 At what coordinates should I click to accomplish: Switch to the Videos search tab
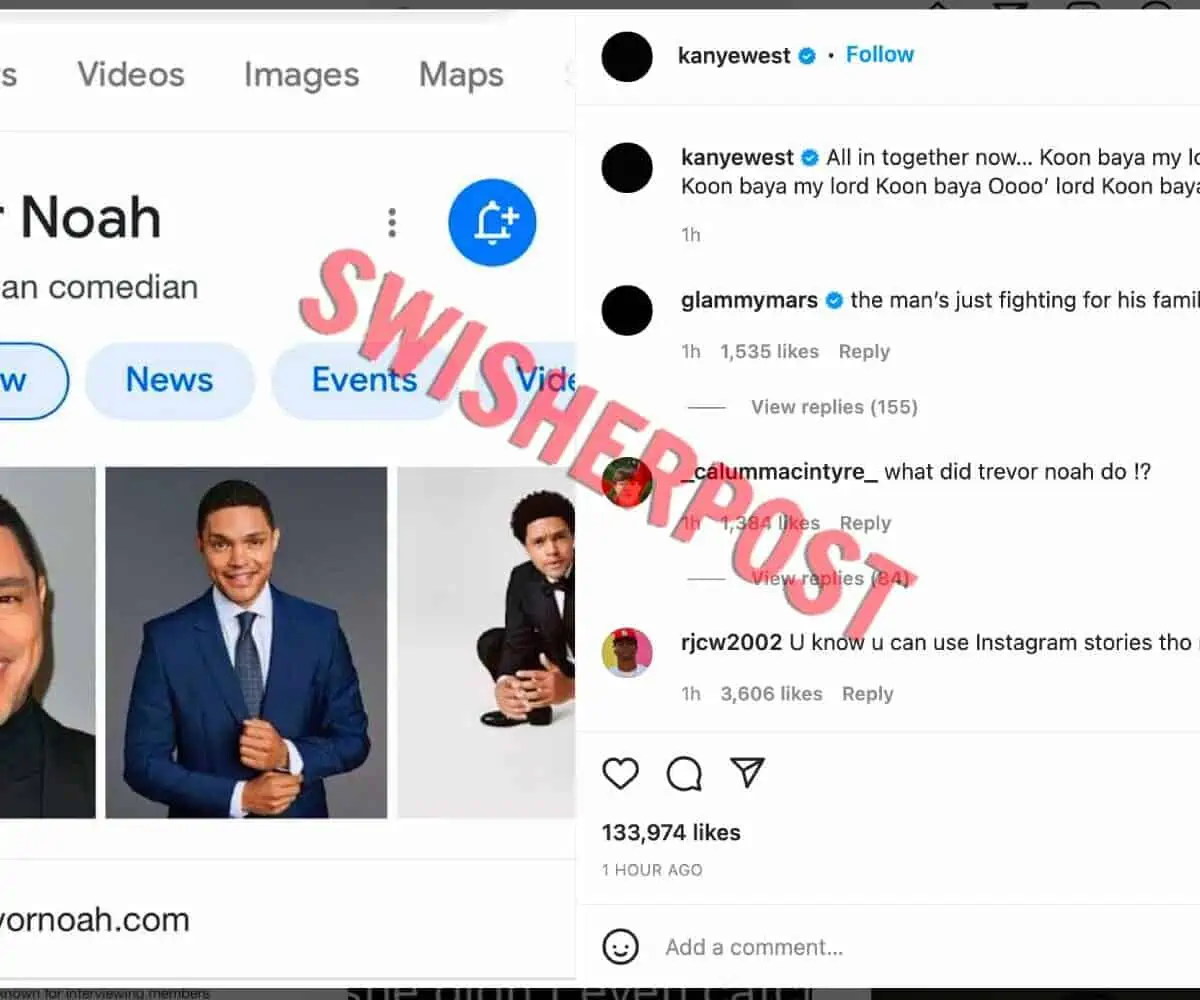[131, 74]
